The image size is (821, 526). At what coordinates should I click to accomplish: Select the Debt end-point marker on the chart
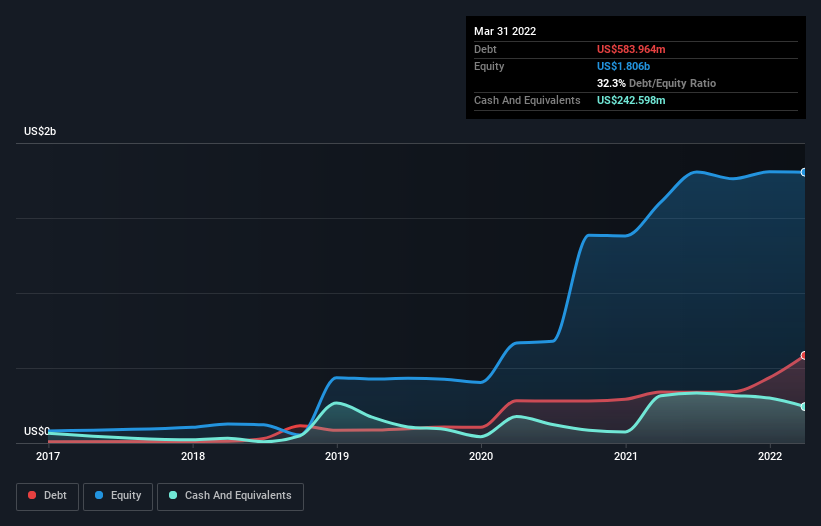click(804, 356)
